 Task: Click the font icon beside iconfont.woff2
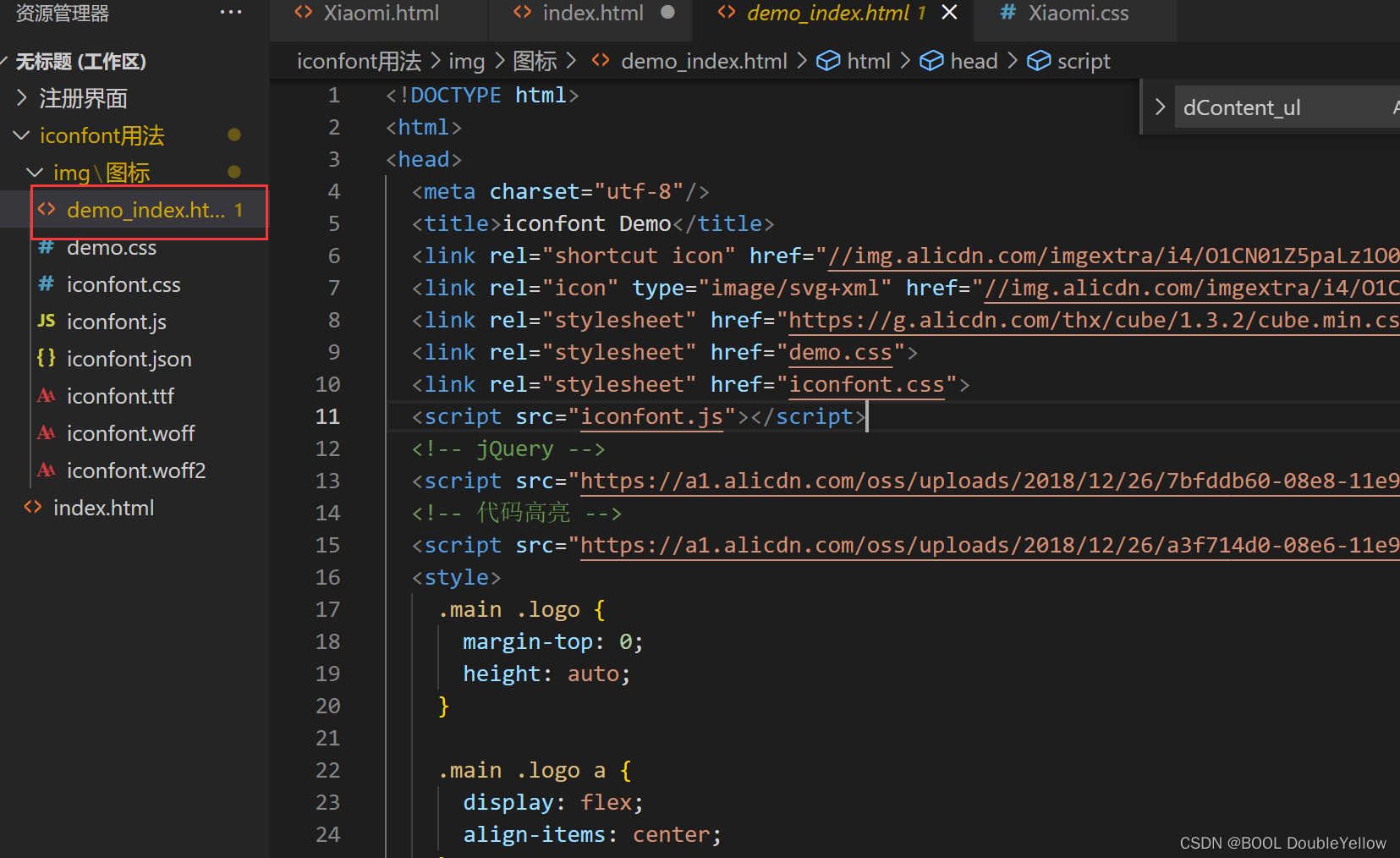click(x=47, y=470)
